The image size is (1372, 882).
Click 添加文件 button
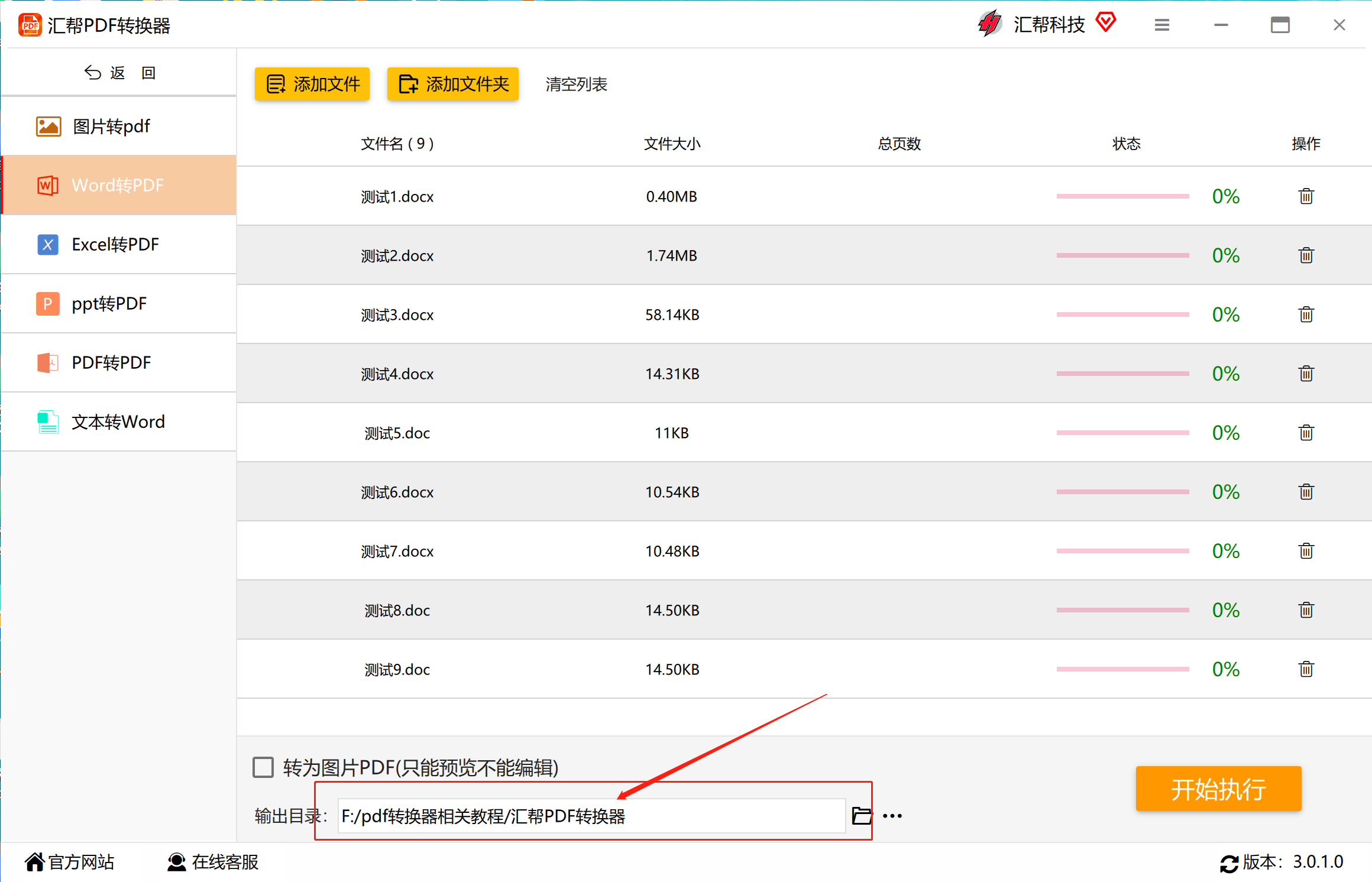click(x=312, y=84)
